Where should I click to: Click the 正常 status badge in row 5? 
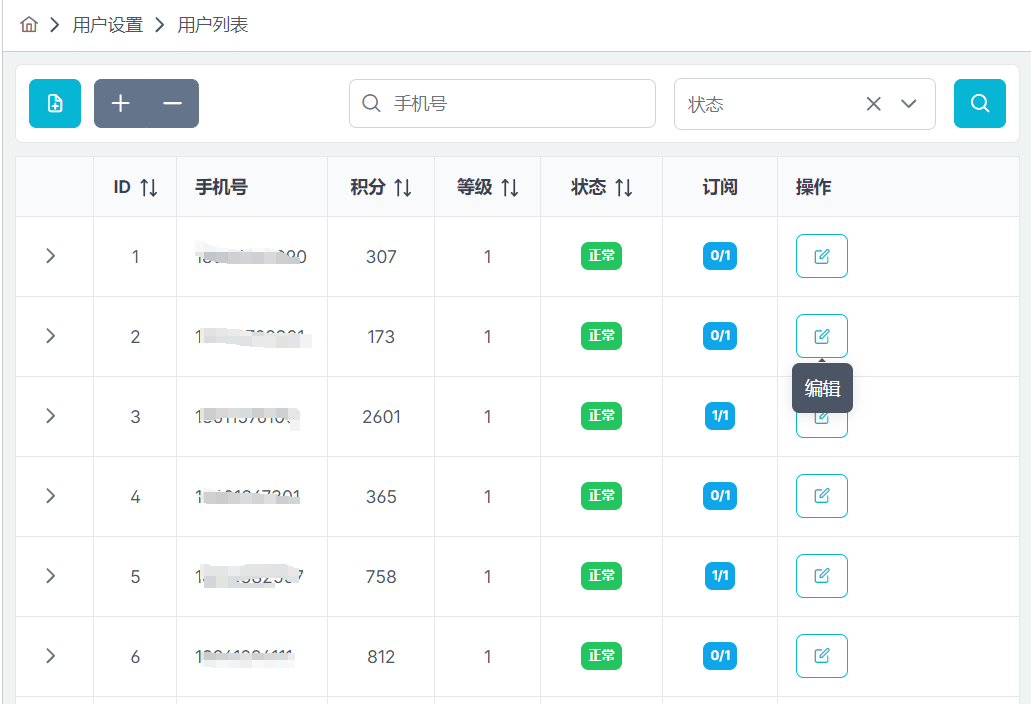click(601, 576)
